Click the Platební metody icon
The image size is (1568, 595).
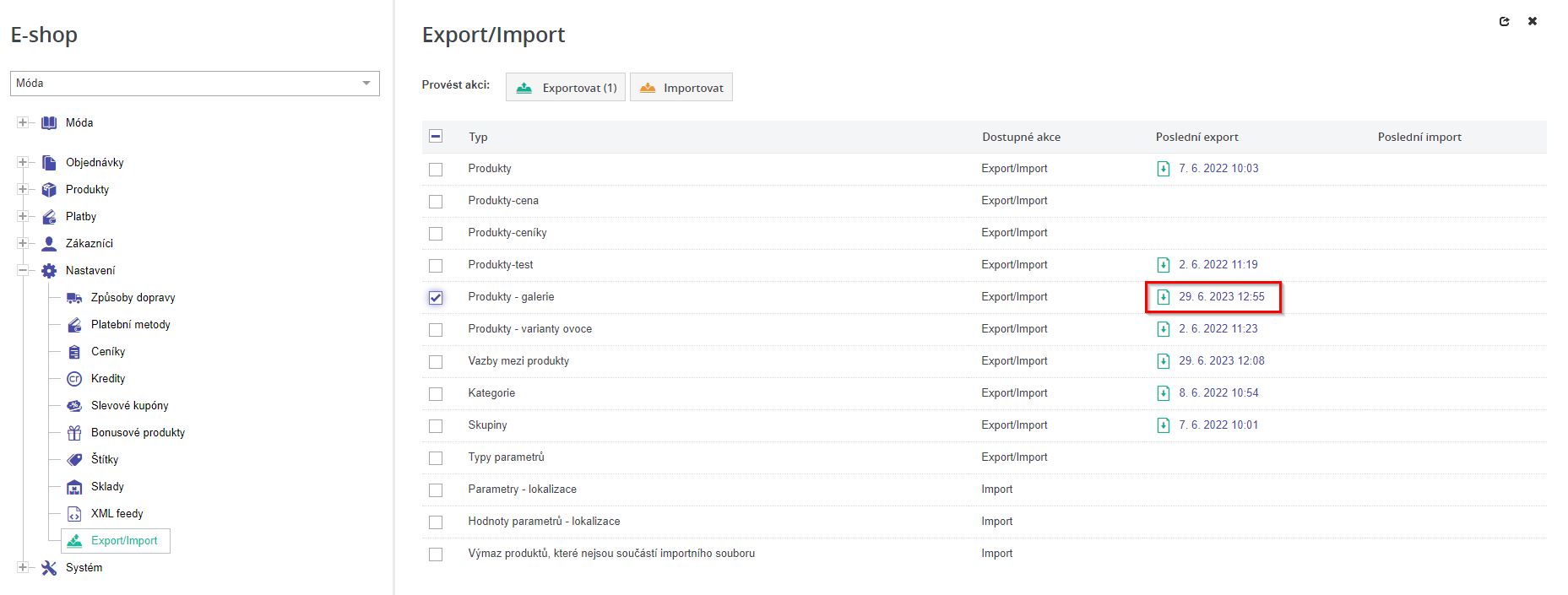click(x=74, y=325)
